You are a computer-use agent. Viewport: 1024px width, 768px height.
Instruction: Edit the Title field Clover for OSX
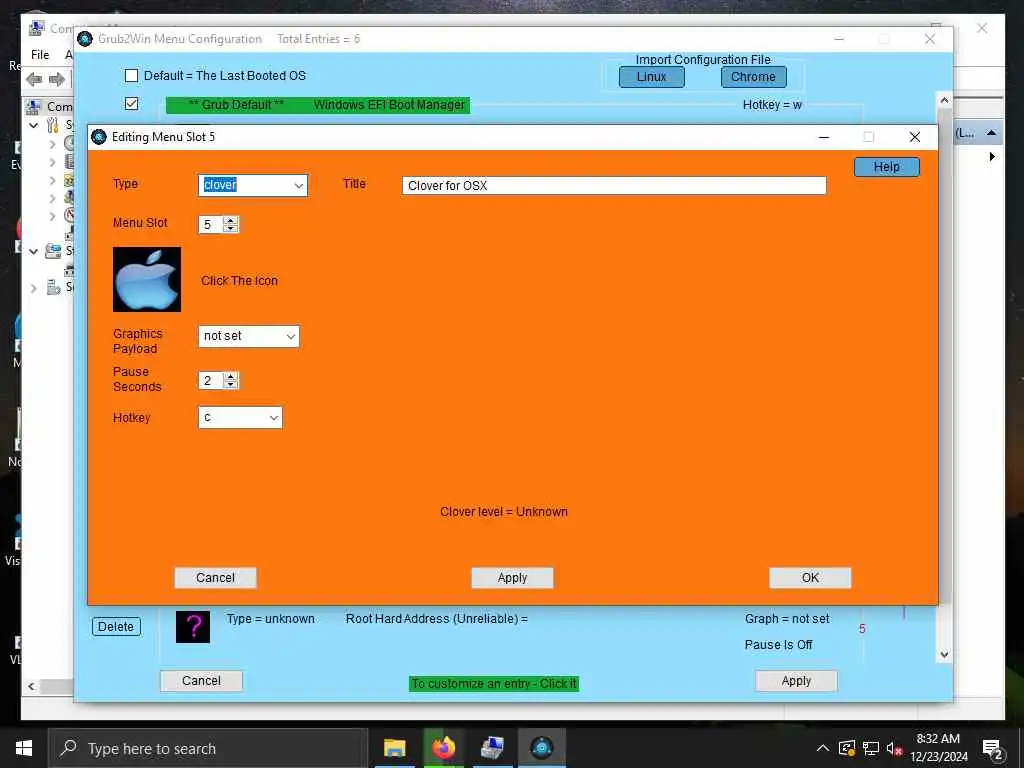point(614,185)
